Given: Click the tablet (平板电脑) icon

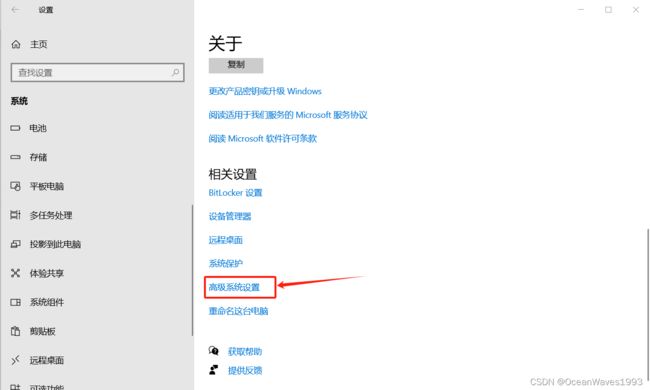Looking at the screenshot, I should pyautogui.click(x=15, y=186).
